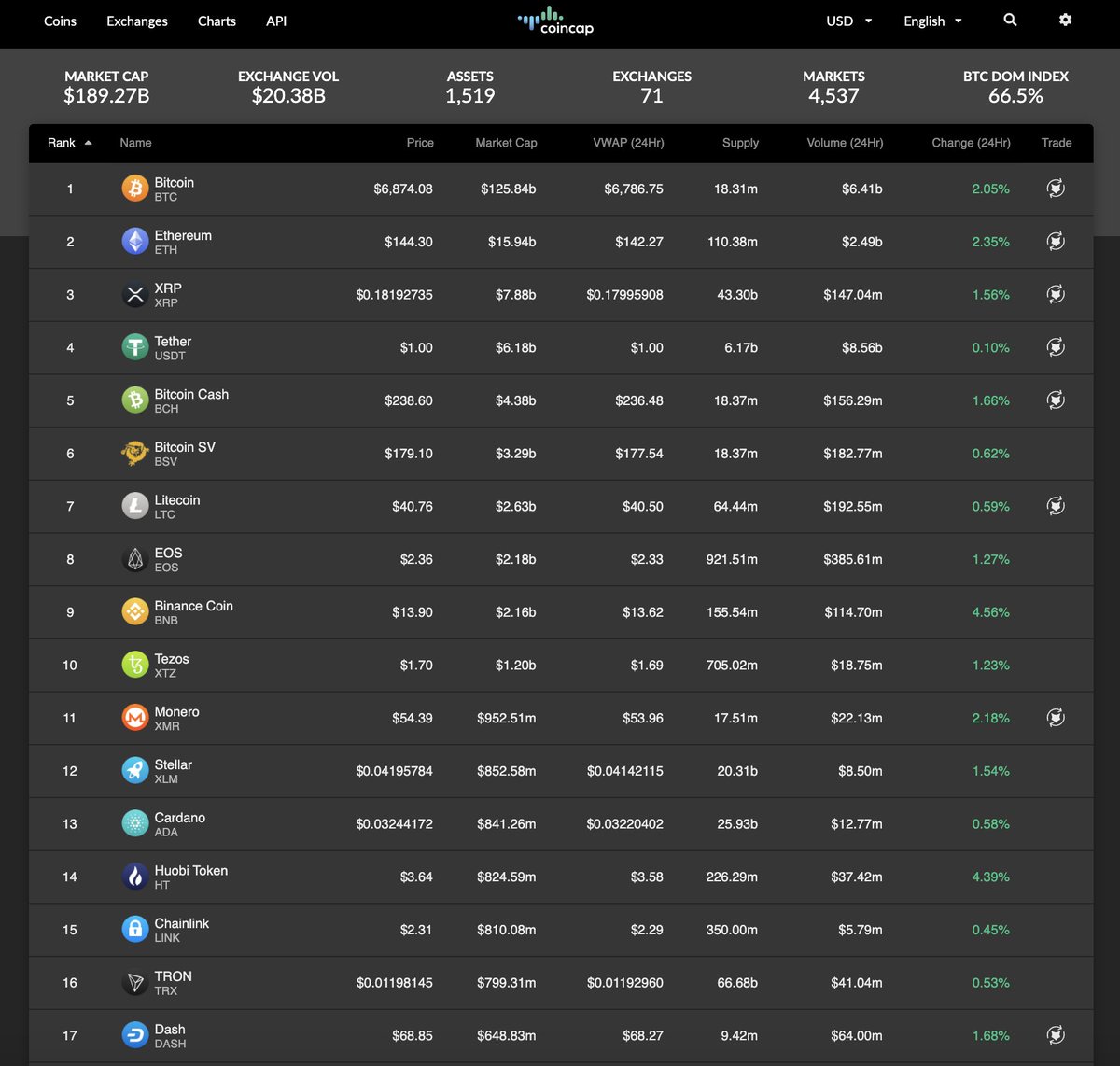
Task: Click the Binance Coin logo icon
Action: tap(135, 612)
